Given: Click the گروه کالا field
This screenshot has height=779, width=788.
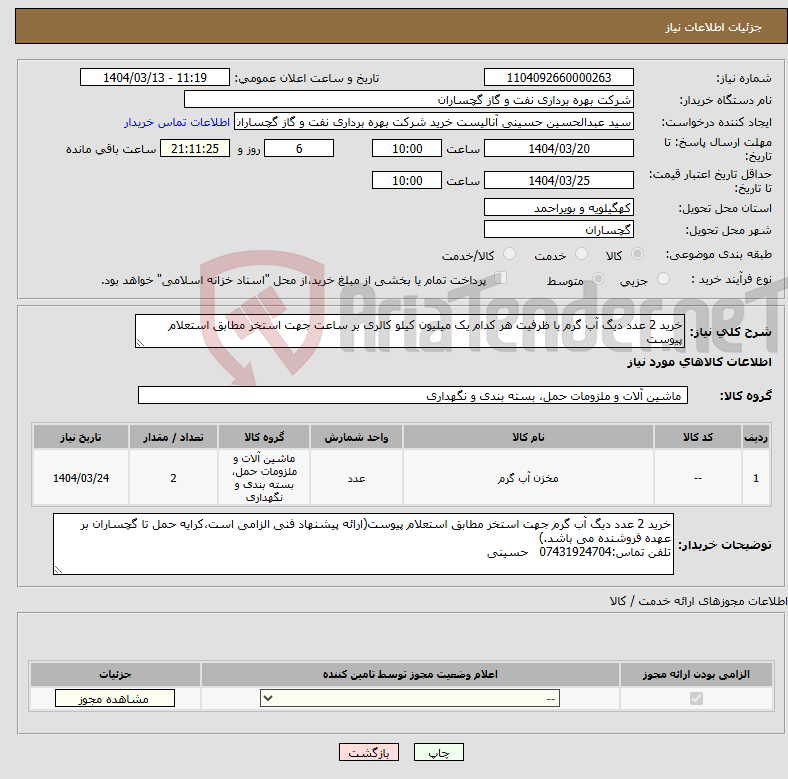Looking at the screenshot, I should pyautogui.click(x=413, y=395).
